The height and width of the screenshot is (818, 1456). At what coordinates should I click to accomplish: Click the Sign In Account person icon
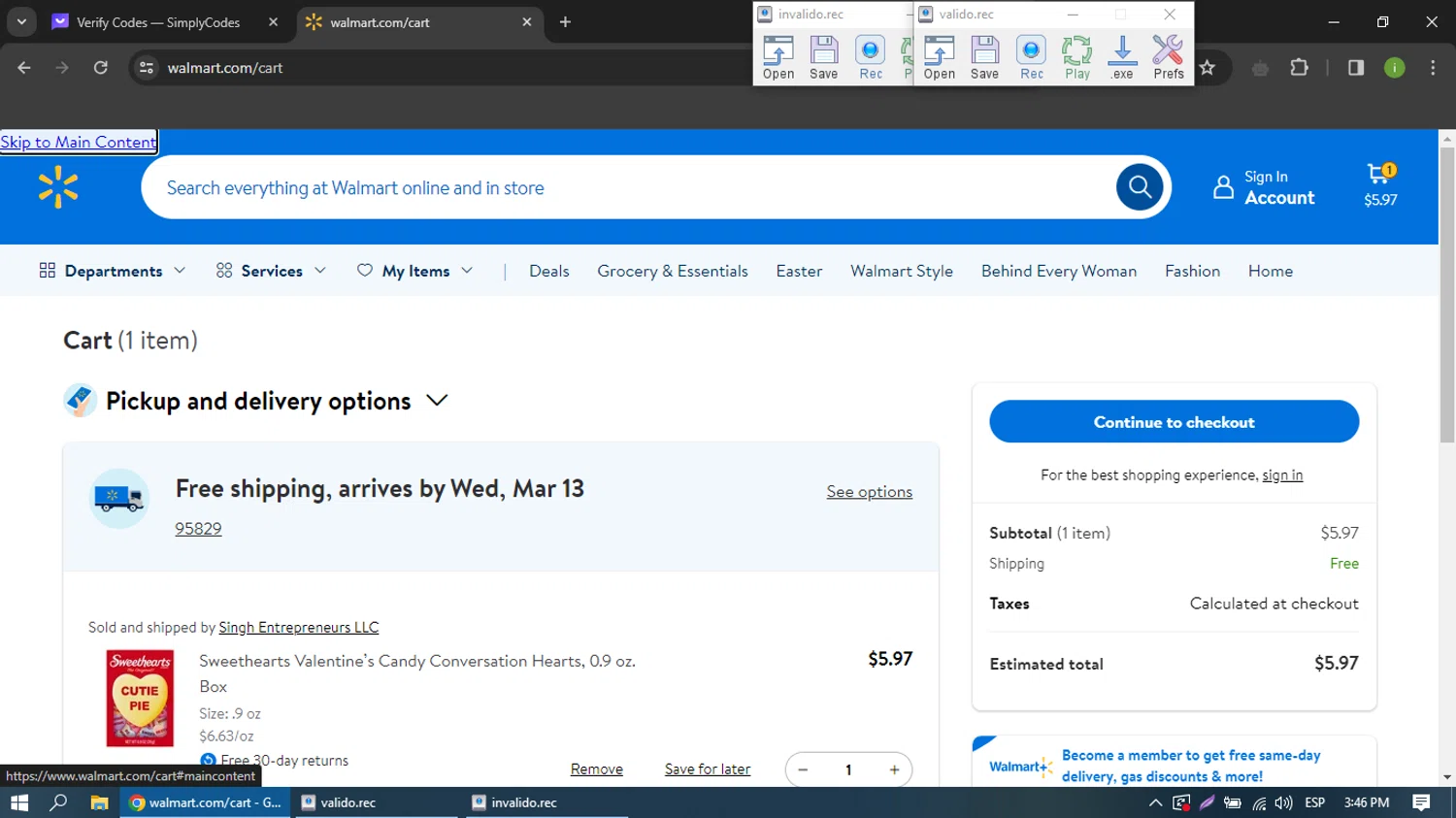point(1223,187)
